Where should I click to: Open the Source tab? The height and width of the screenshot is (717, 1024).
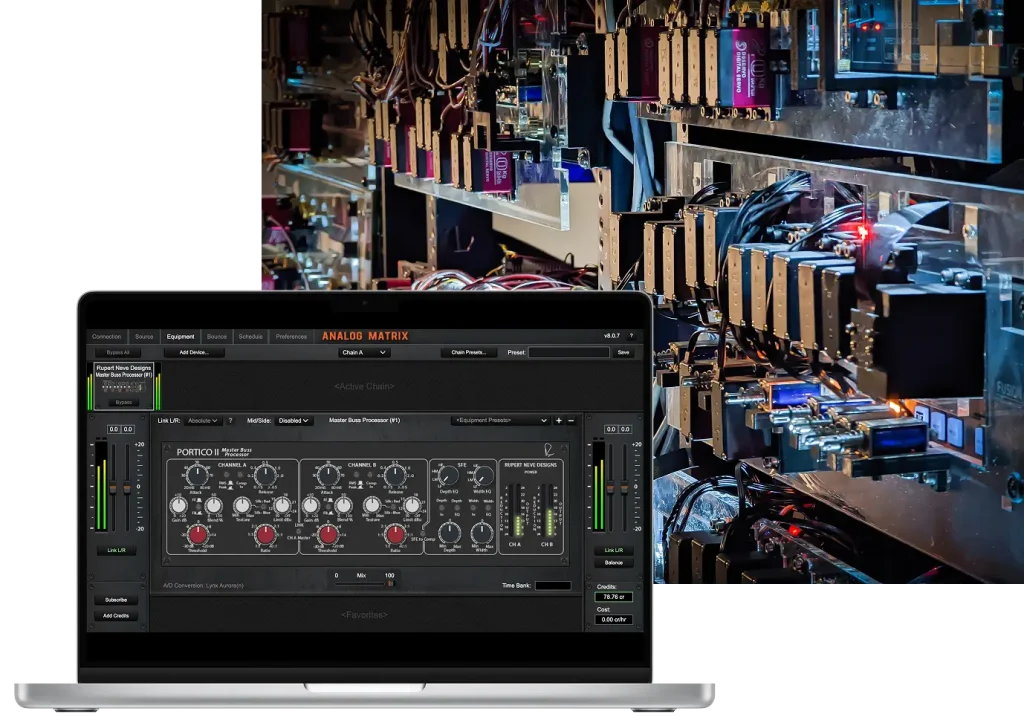point(144,336)
